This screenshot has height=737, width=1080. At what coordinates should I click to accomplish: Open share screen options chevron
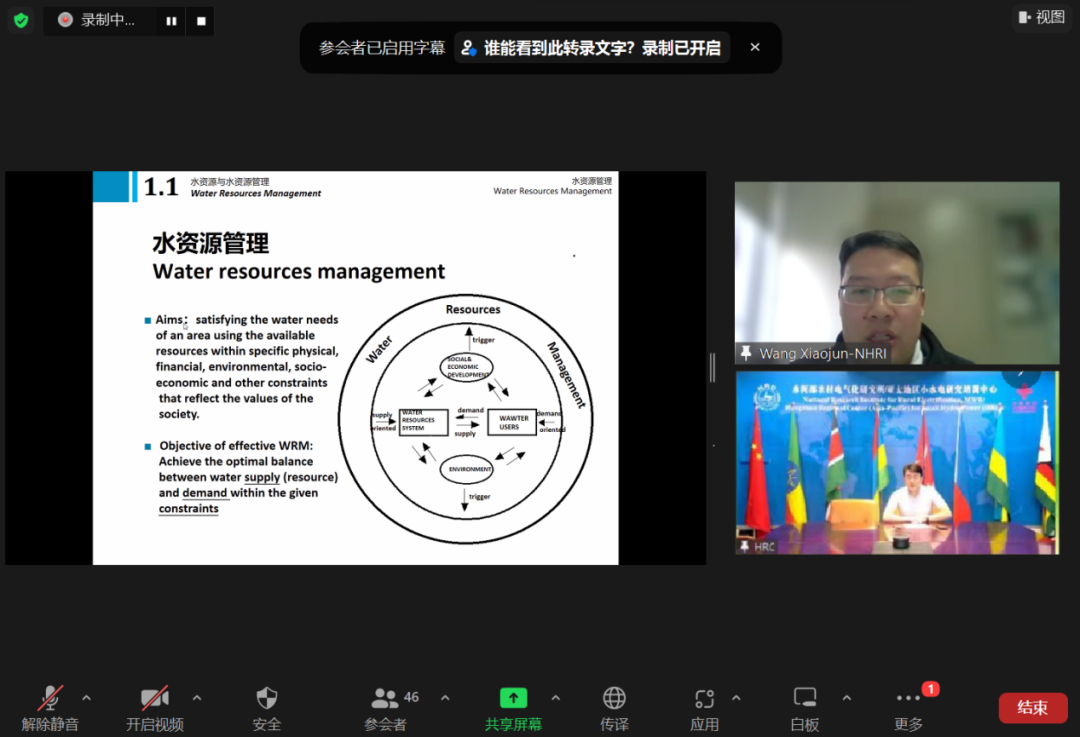point(556,698)
